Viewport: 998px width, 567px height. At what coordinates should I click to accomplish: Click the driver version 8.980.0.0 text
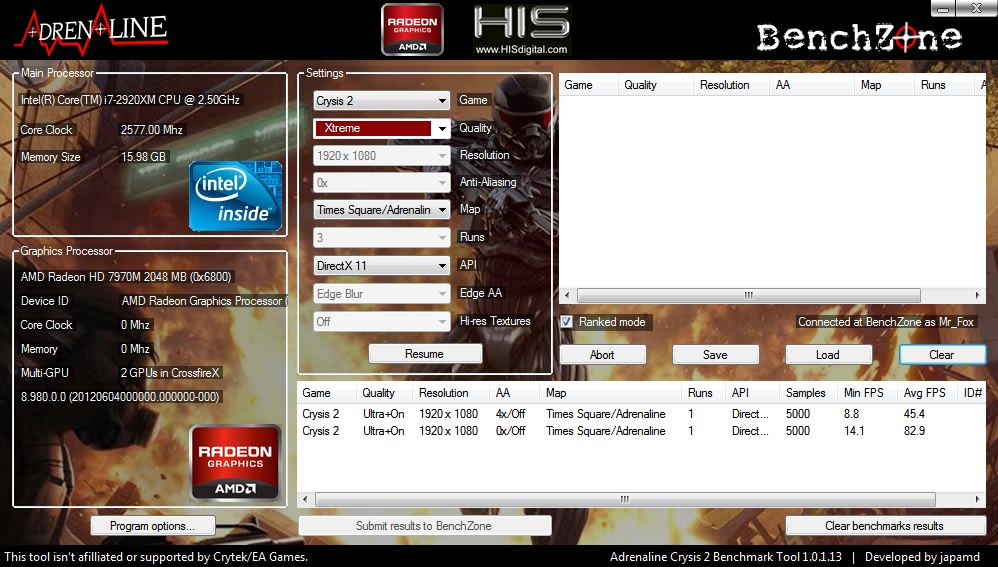pos(120,396)
